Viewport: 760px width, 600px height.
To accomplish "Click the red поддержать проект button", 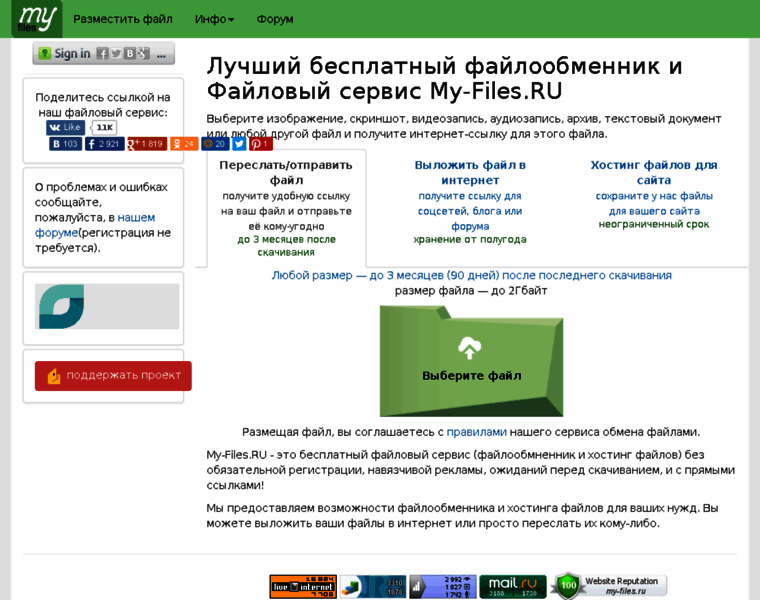I will [113, 376].
